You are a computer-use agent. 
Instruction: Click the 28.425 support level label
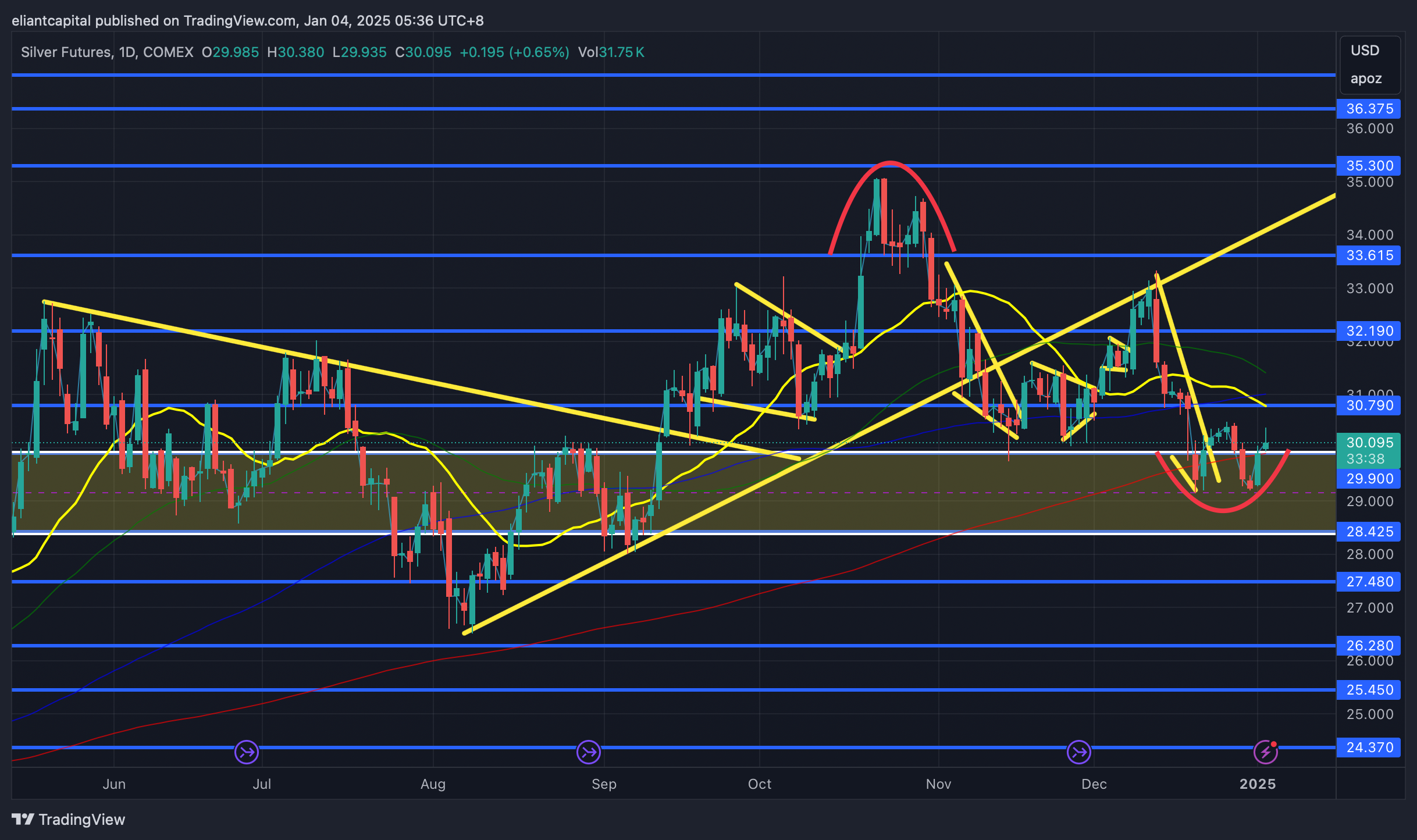point(1369,532)
